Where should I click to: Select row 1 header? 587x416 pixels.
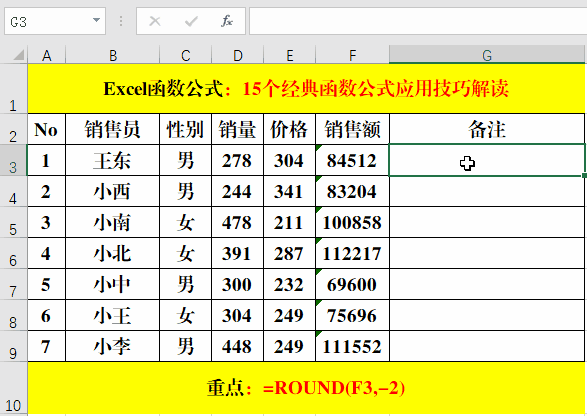[x=13, y=89]
